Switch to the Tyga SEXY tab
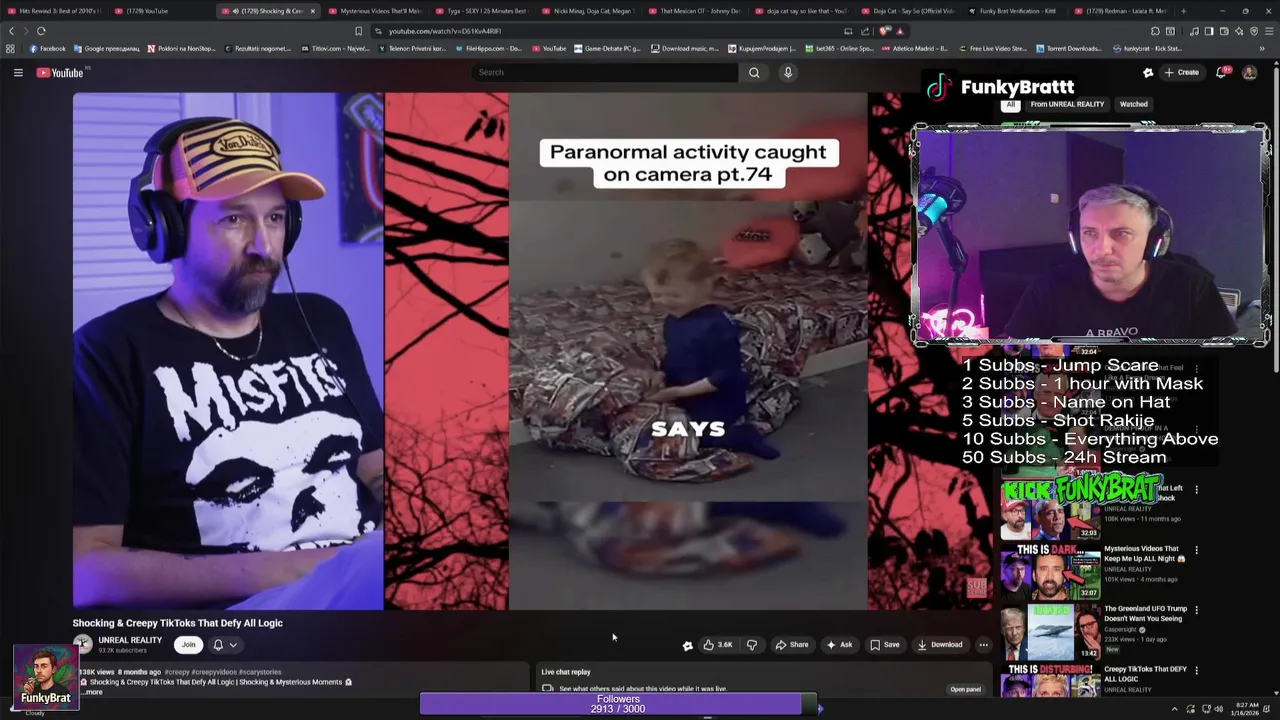Image resolution: width=1280 pixels, height=720 pixels. tap(483, 11)
